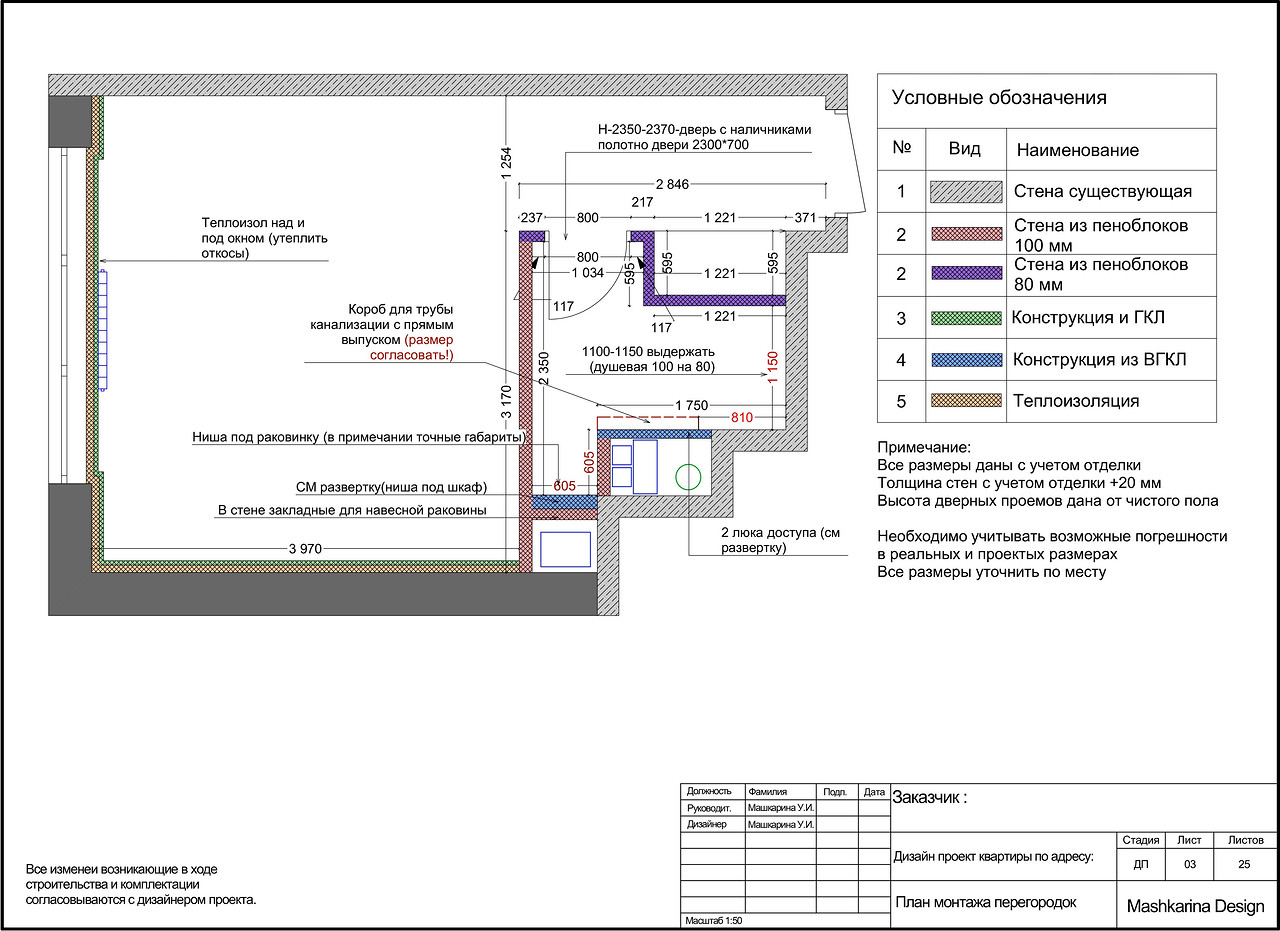
Task: Click the sheet number '03' cell
Action: tap(1190, 864)
